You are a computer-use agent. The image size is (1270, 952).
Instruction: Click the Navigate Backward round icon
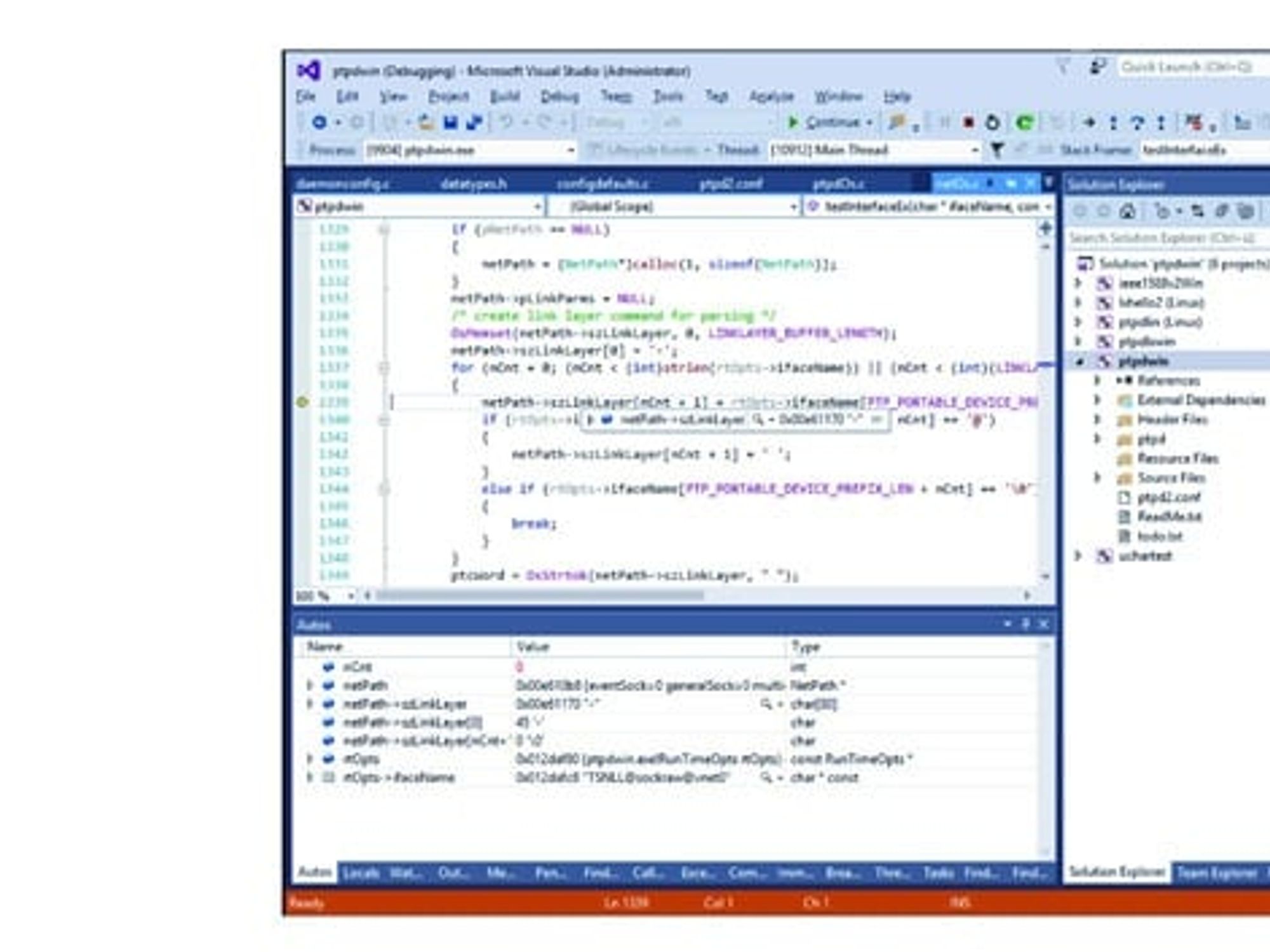(319, 122)
